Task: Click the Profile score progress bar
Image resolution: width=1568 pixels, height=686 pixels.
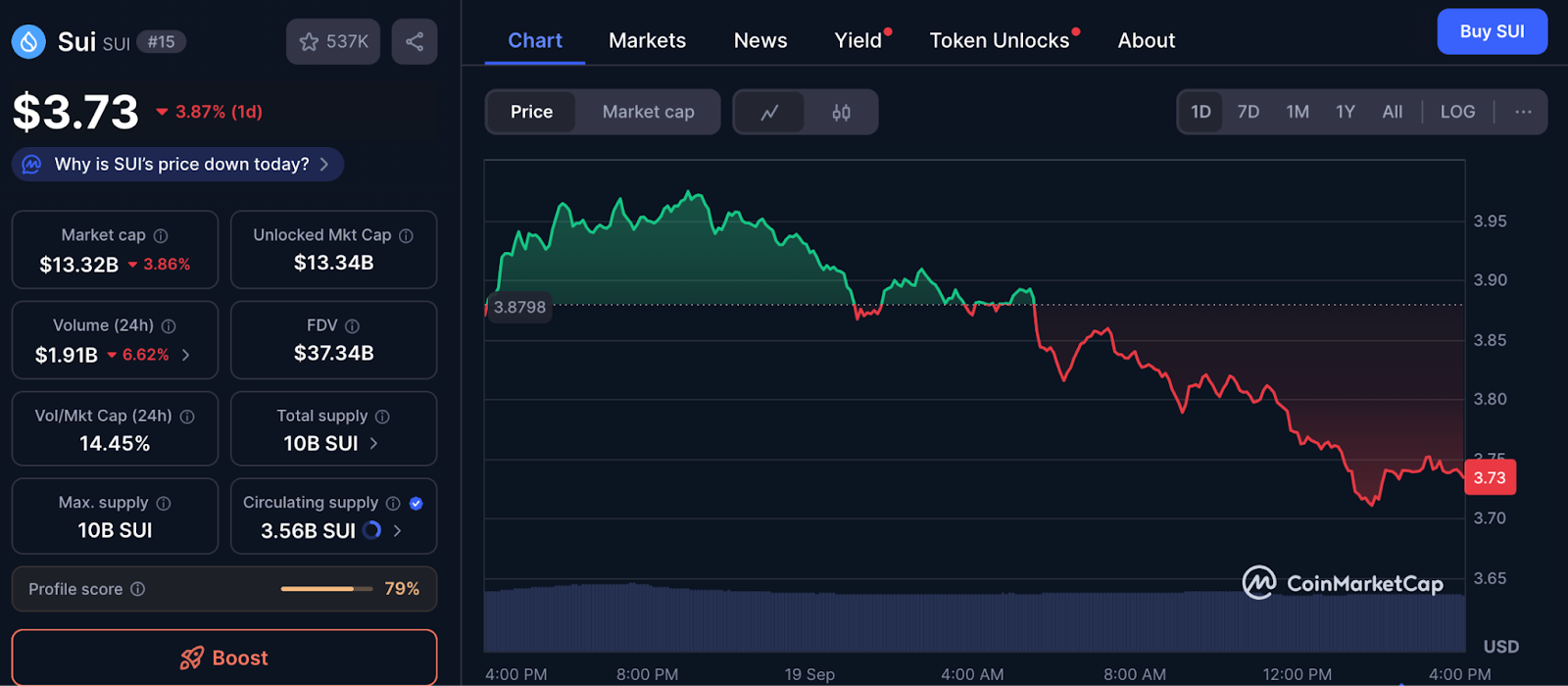Action: (326, 589)
